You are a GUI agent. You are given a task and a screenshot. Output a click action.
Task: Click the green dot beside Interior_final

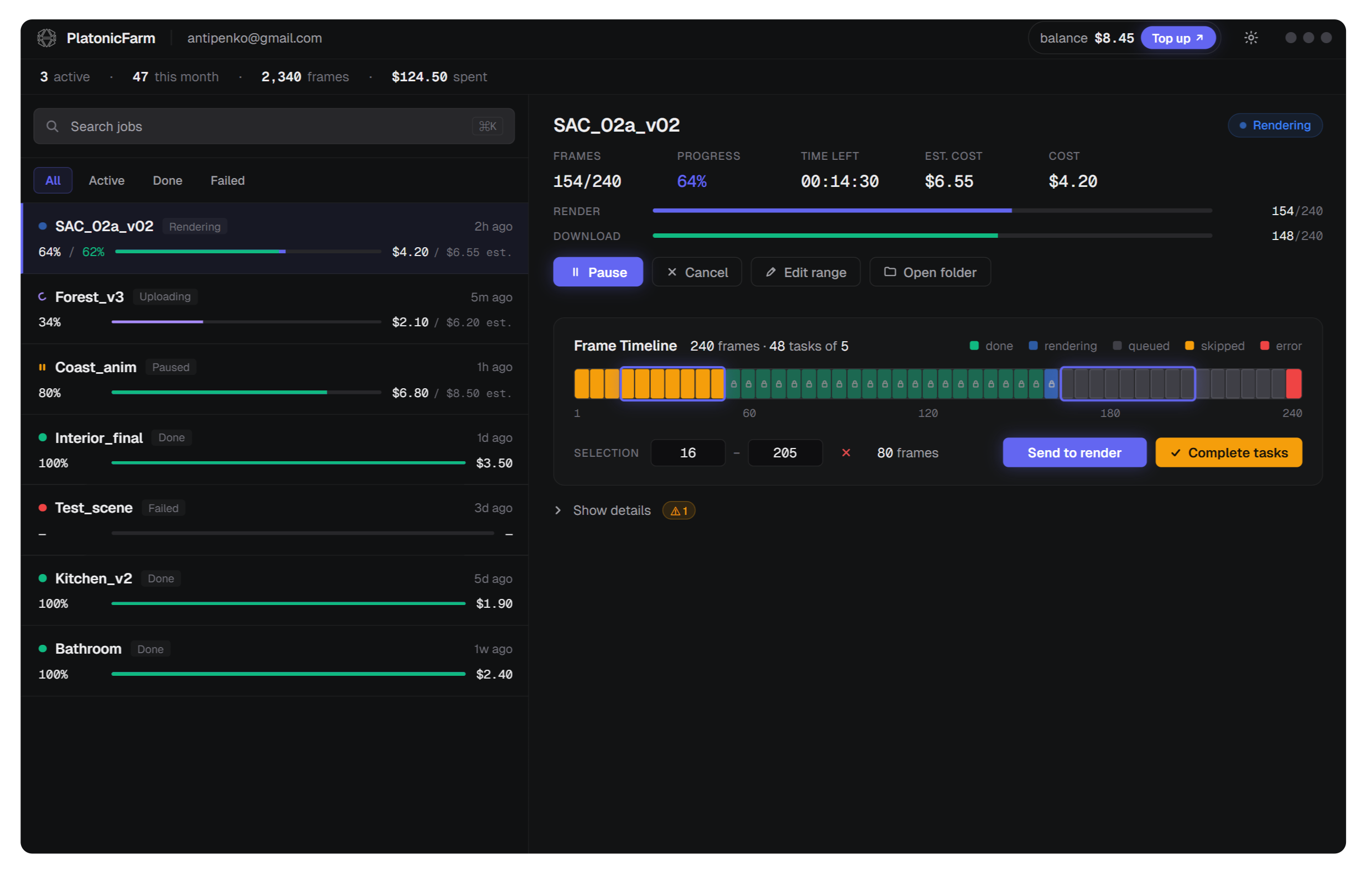coord(42,437)
